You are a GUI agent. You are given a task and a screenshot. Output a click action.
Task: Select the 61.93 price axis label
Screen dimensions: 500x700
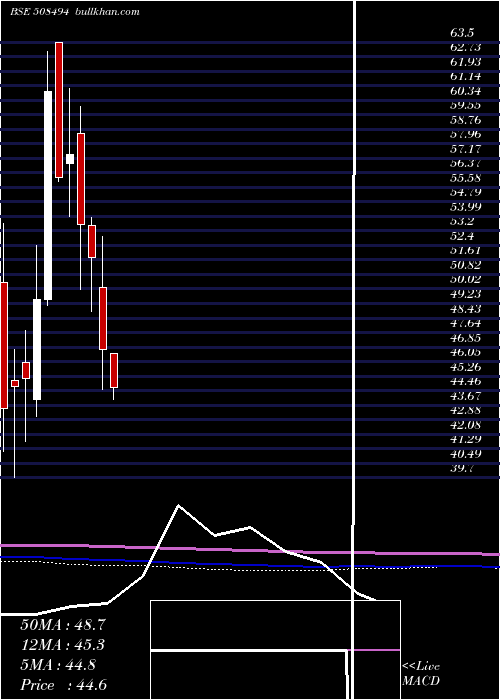[x=466, y=62]
